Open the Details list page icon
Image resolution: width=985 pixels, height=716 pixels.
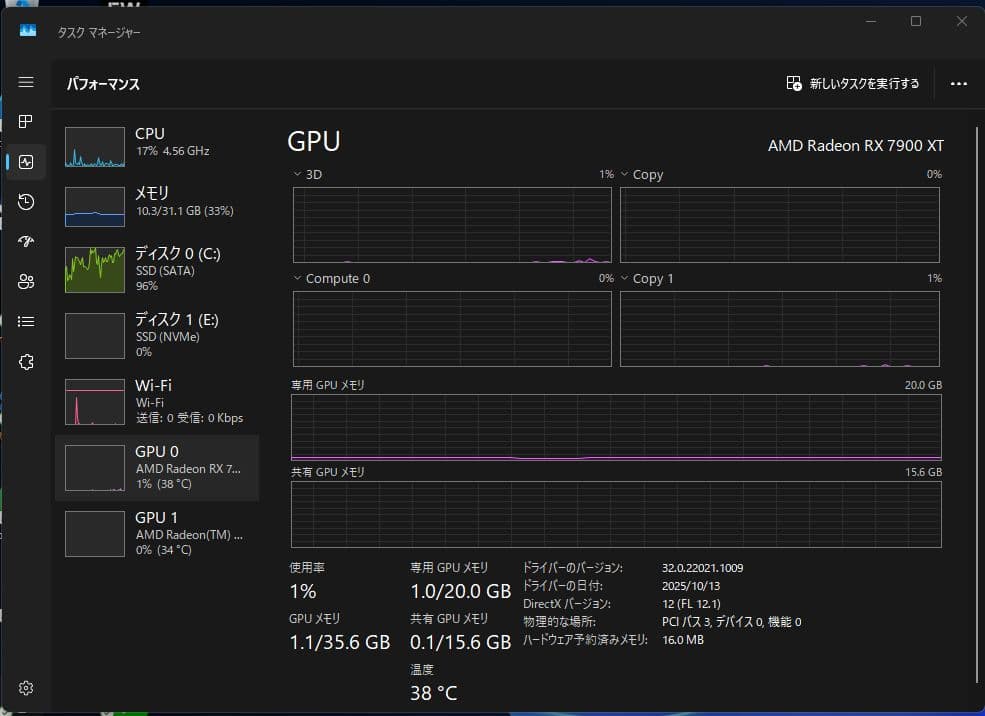coord(26,322)
